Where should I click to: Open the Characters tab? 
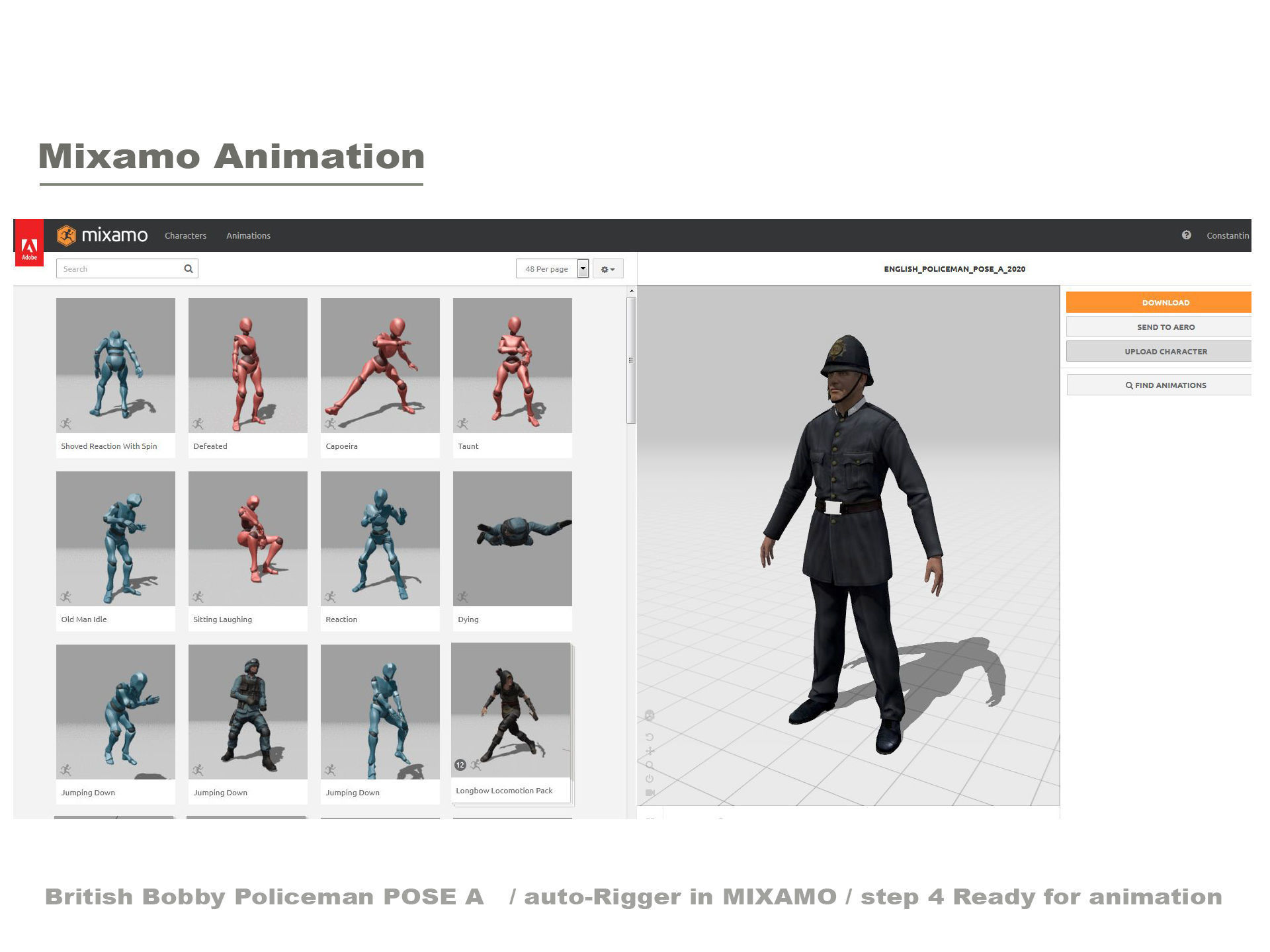tap(185, 235)
